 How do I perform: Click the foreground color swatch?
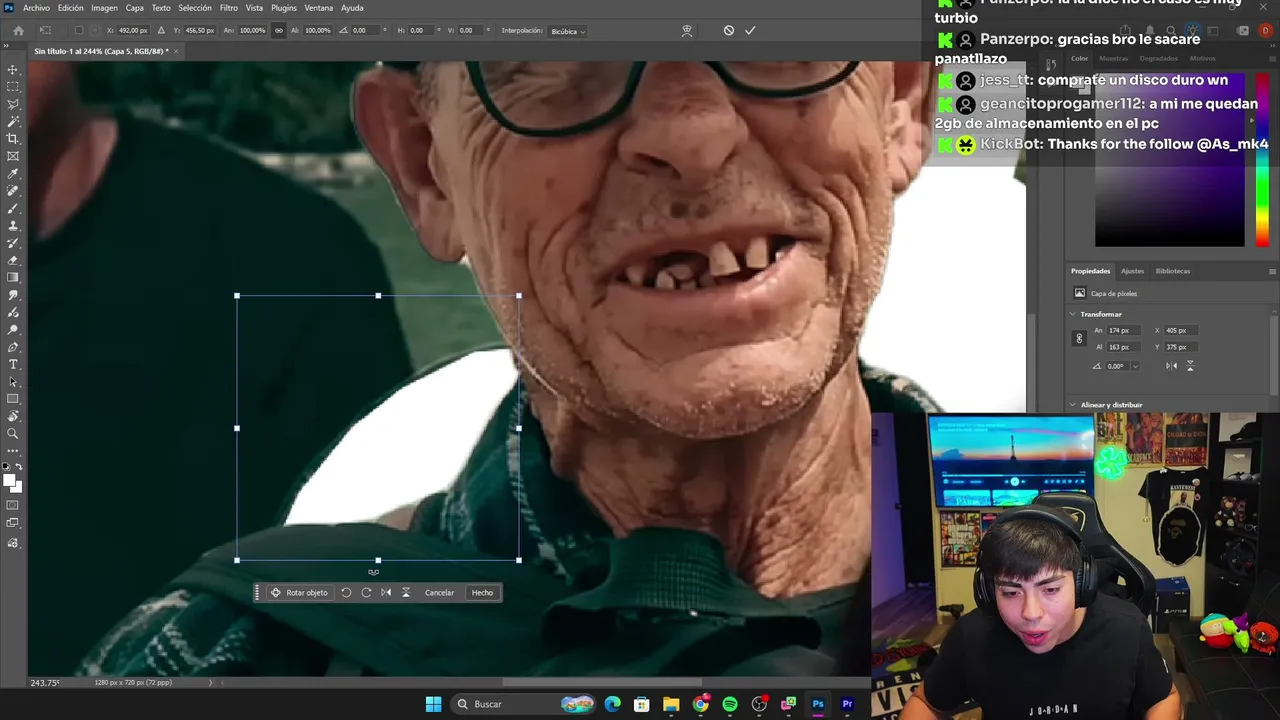click(9, 480)
